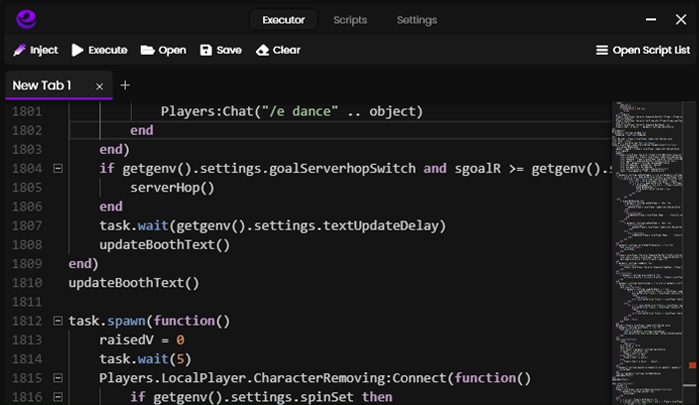Screen dimensions: 699x405
Task: Click the Save floppy disk icon
Action: [206, 50]
